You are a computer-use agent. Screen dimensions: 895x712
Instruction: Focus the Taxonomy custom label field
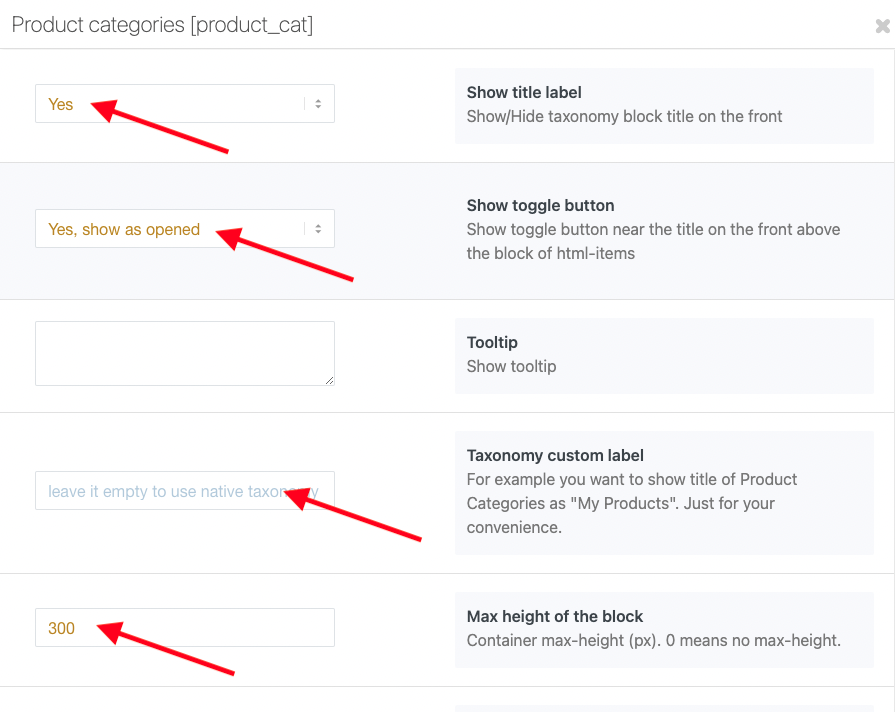click(x=185, y=490)
